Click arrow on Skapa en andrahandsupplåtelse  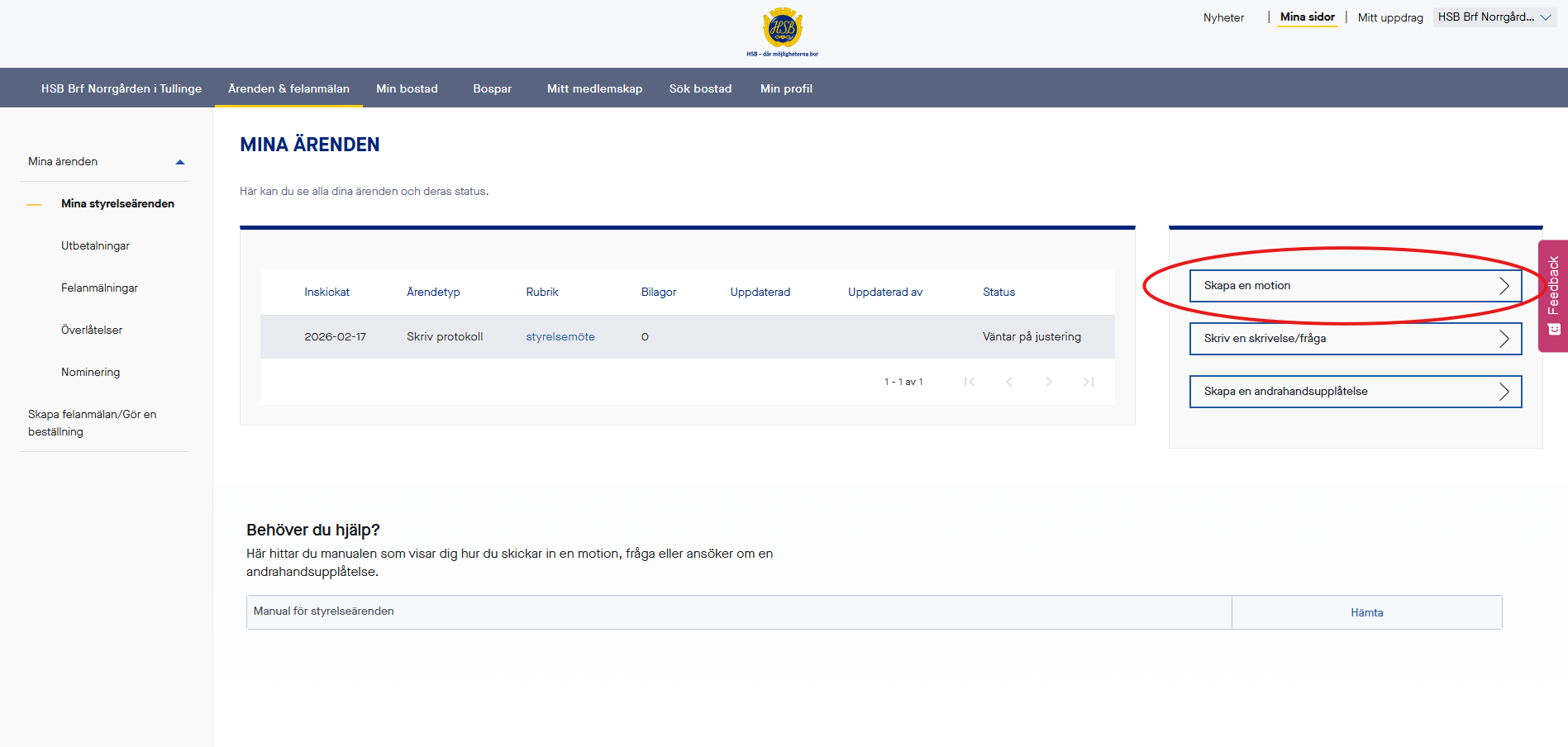[1504, 392]
